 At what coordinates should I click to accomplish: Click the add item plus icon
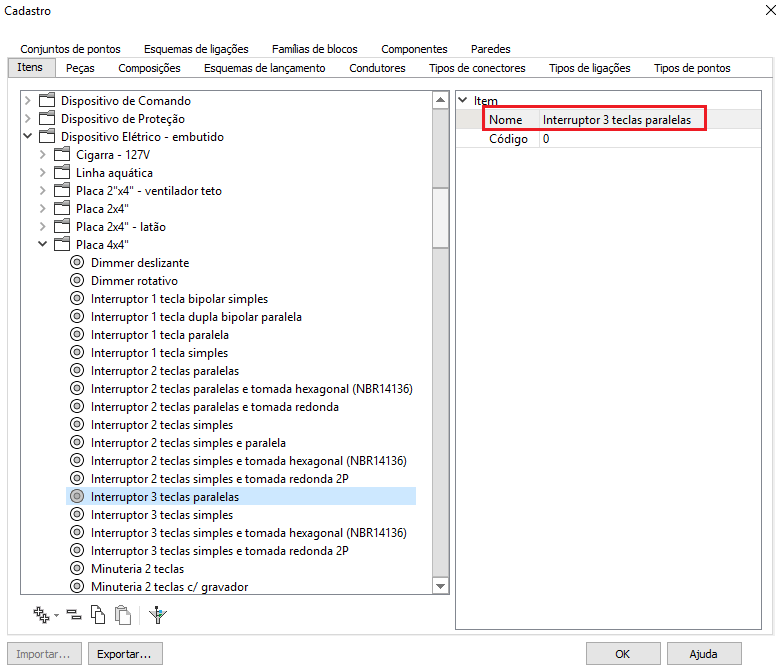[x=41, y=615]
